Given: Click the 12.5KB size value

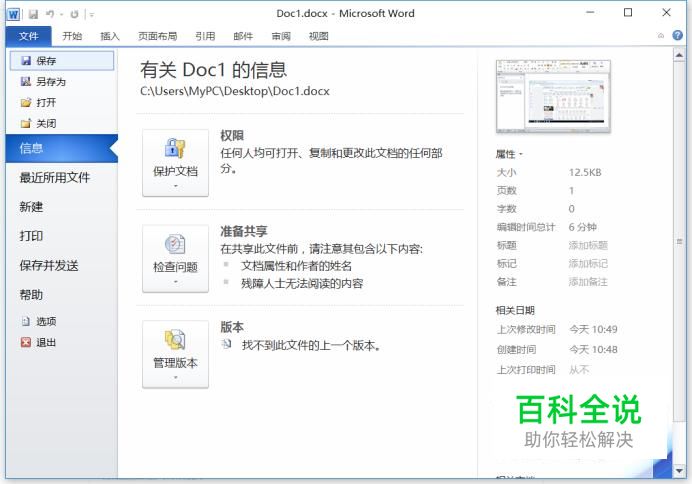Looking at the screenshot, I should pyautogui.click(x=585, y=172).
